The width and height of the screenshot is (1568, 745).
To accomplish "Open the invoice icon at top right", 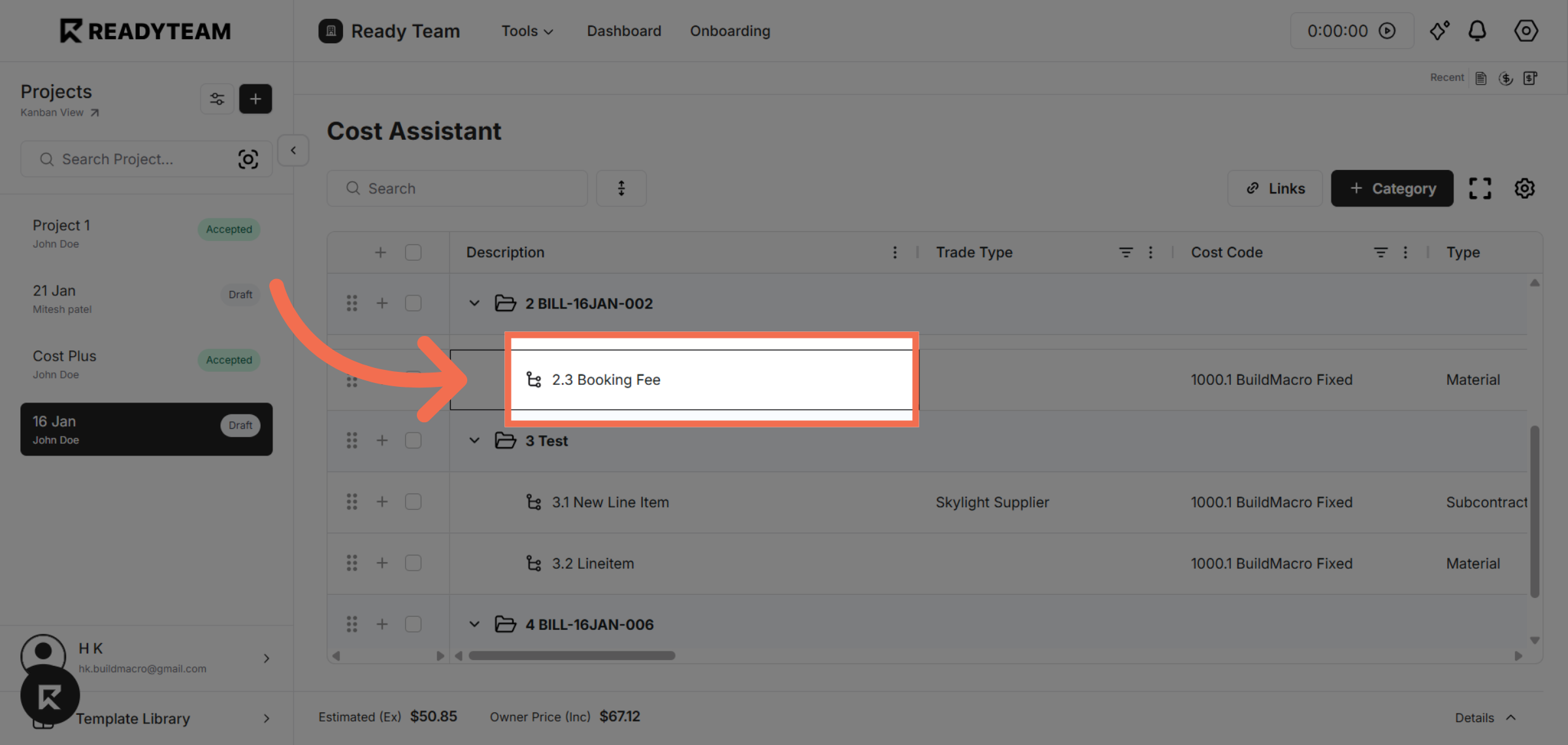I will (x=1531, y=78).
